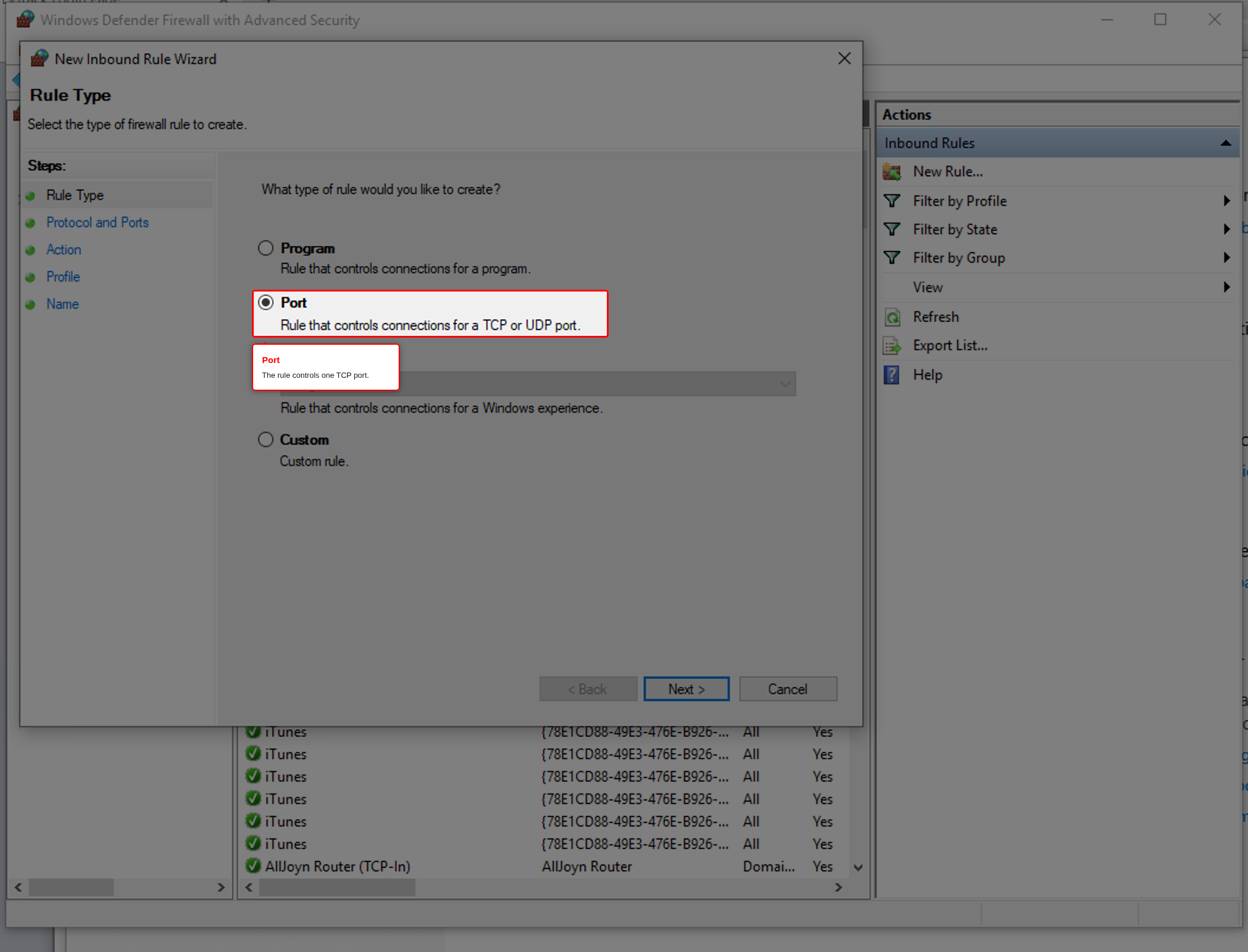Click the Next button
Viewport: 1248px width, 952px height.
point(686,689)
